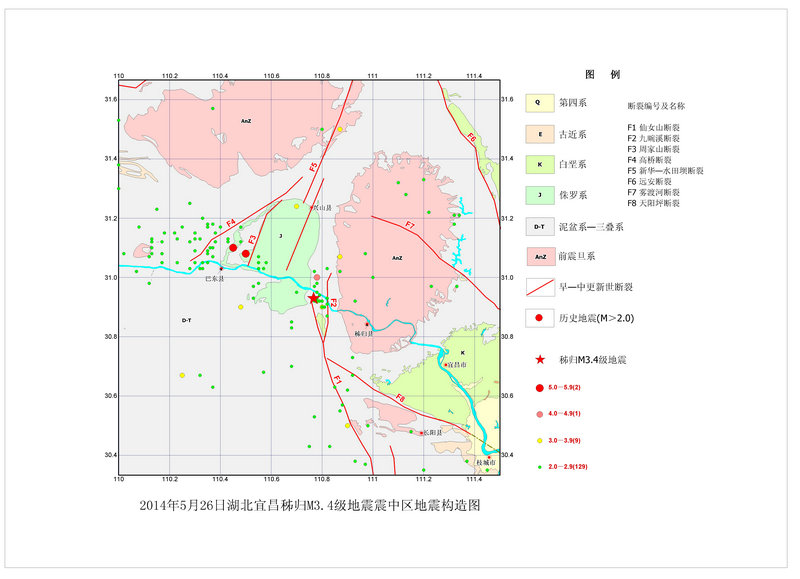Select the 5.0–5.9 magnitude red circle in legend
The image size is (800, 579).
click(x=540, y=387)
